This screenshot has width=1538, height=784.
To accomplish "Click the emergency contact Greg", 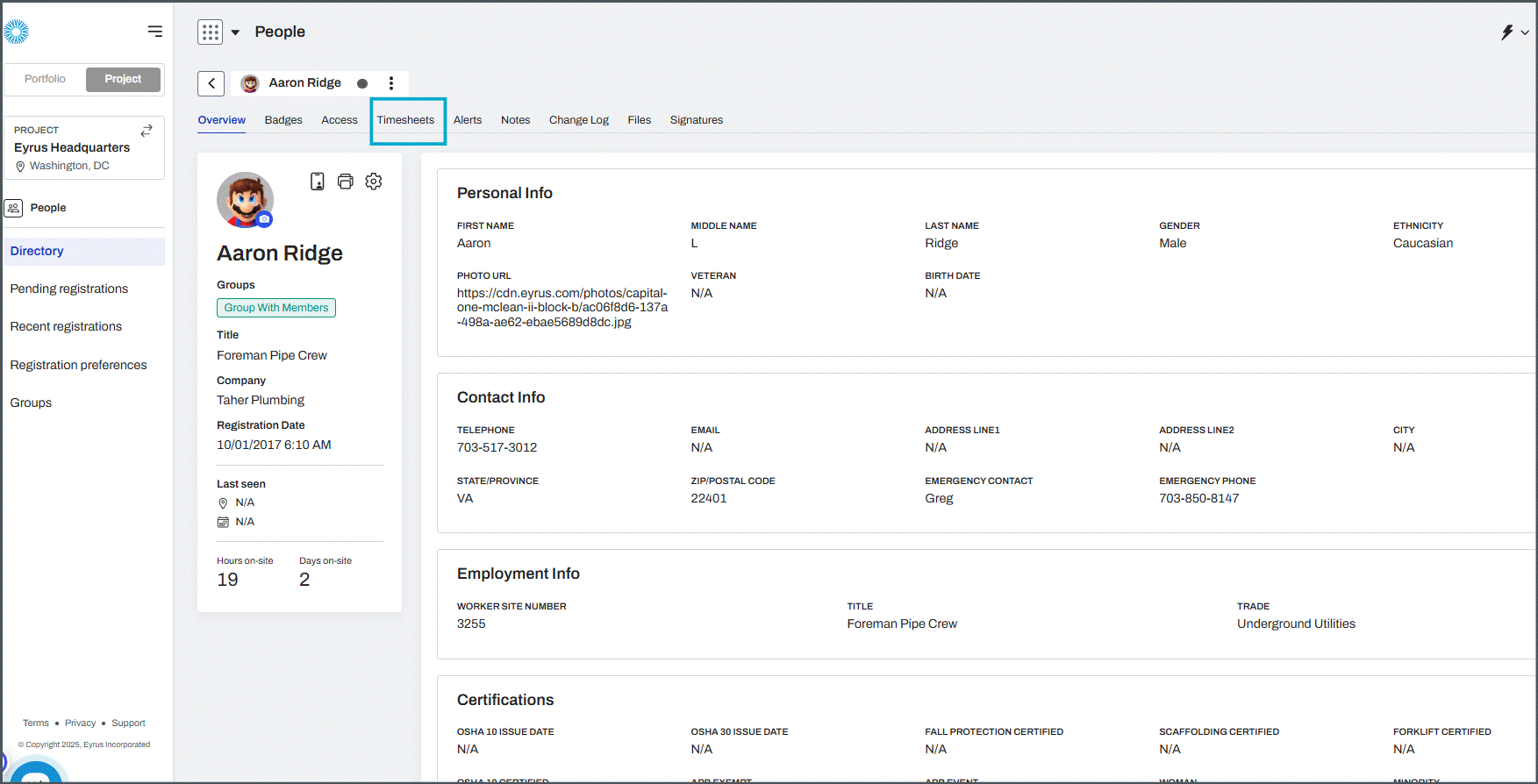I will pos(939,499).
